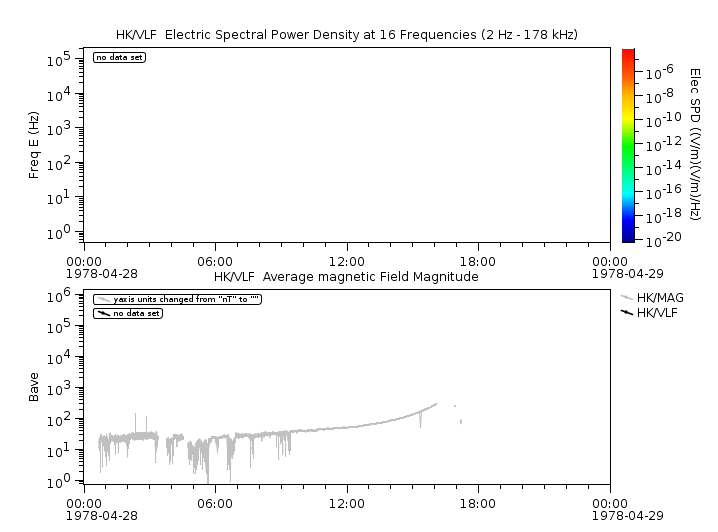718x532 pixels.
Task: Select the "Bave" y-axis label
Action: pos(34,387)
